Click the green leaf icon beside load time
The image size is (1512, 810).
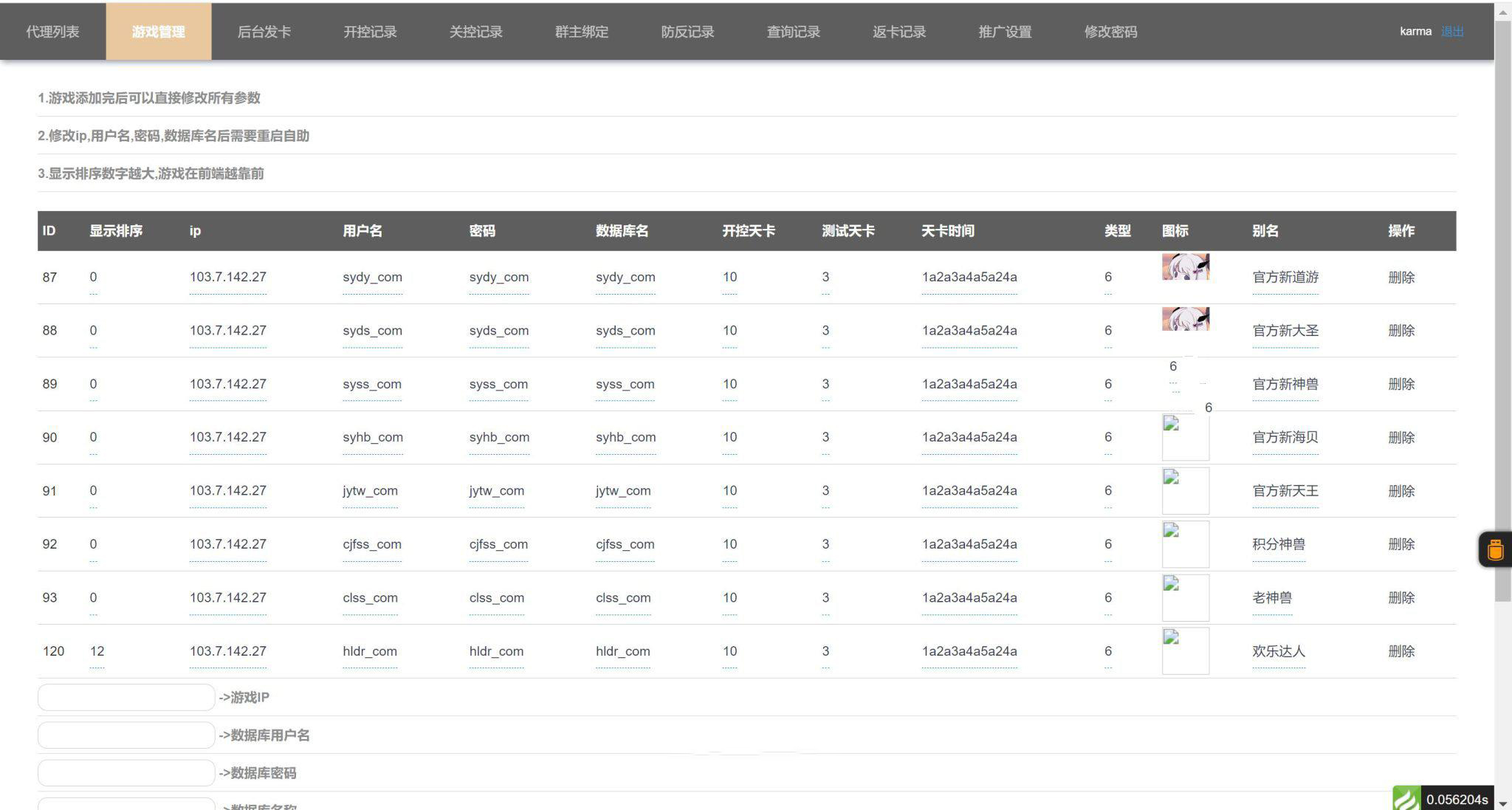(x=1406, y=798)
